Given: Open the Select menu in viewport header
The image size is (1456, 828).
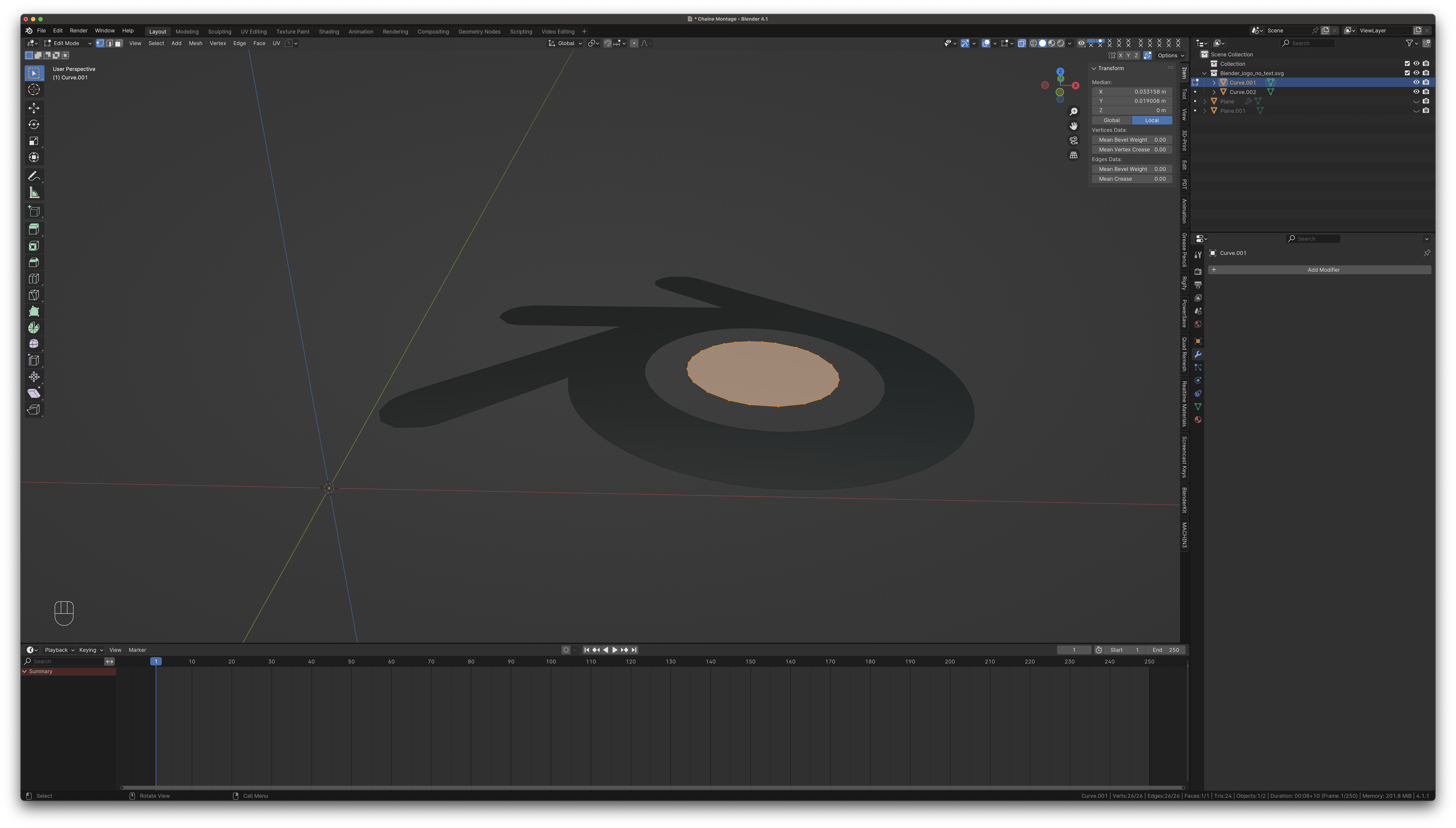Looking at the screenshot, I should click(156, 43).
